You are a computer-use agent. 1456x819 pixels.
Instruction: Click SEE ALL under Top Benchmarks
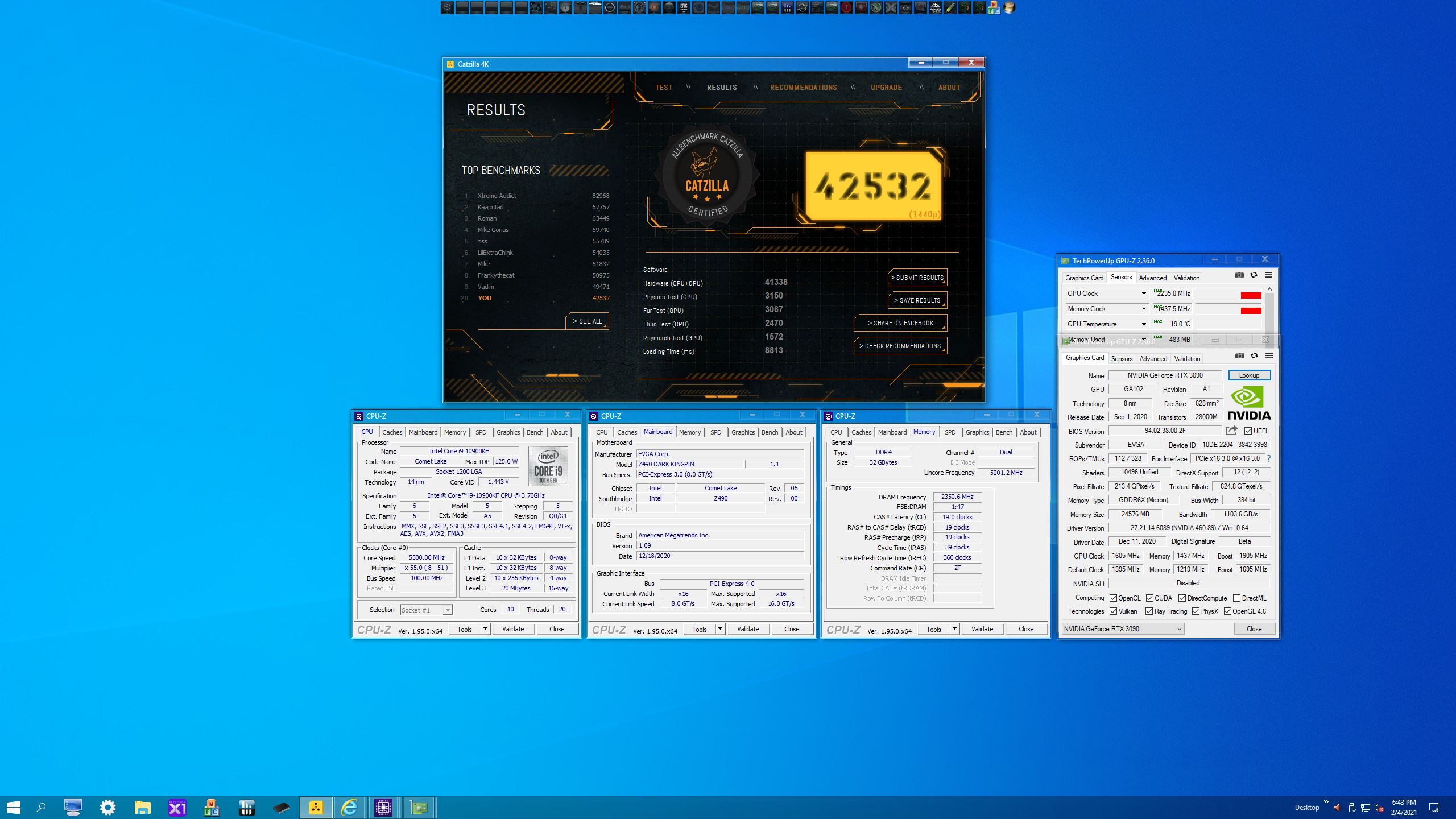point(587,321)
